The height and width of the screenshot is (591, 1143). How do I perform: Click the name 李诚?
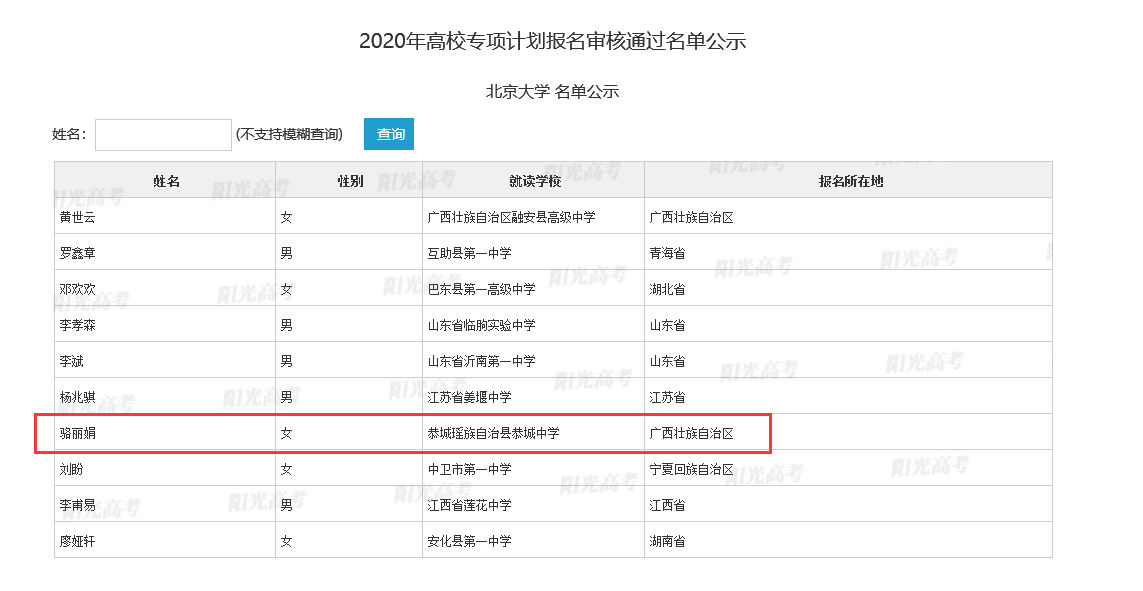(x=71, y=361)
